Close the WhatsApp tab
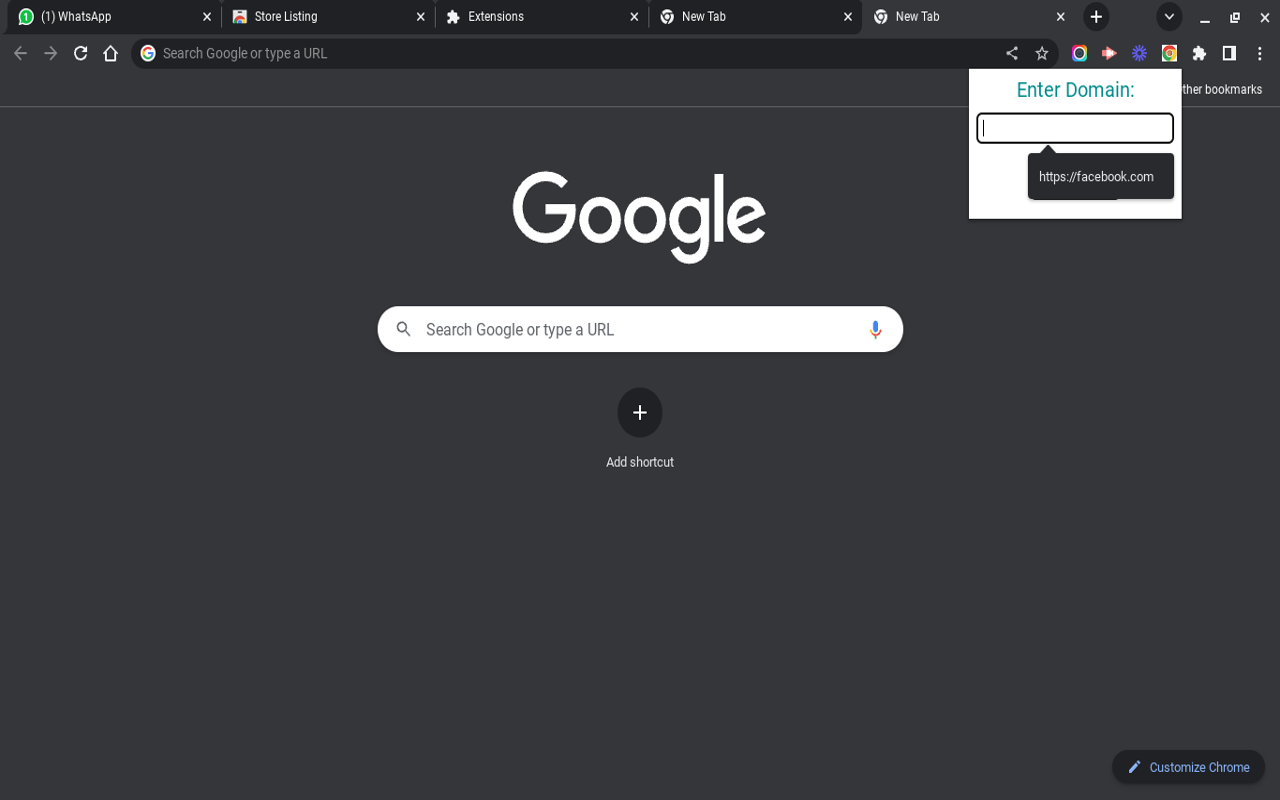 207,17
